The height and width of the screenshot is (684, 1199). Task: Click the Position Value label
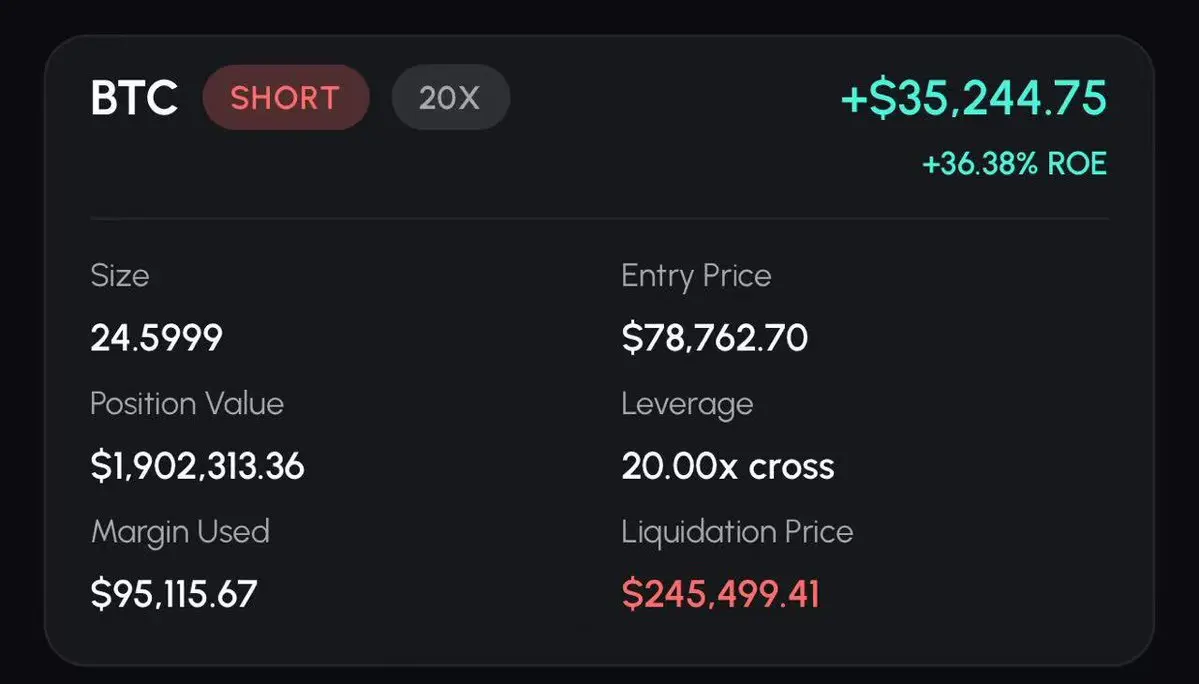click(187, 404)
